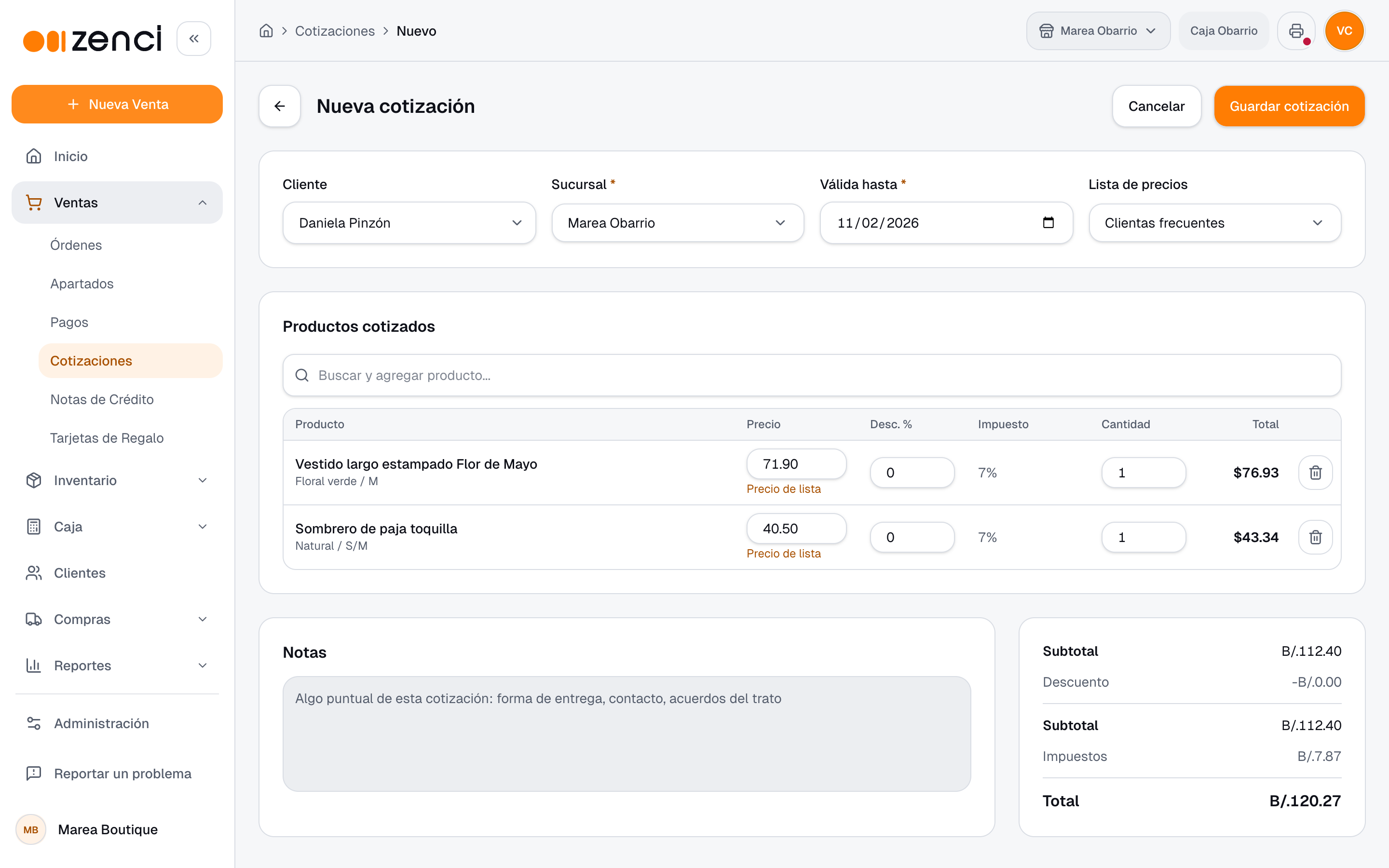Screen dimensions: 1389x868
Task: Expand the Caja menu section
Action: tap(117, 527)
